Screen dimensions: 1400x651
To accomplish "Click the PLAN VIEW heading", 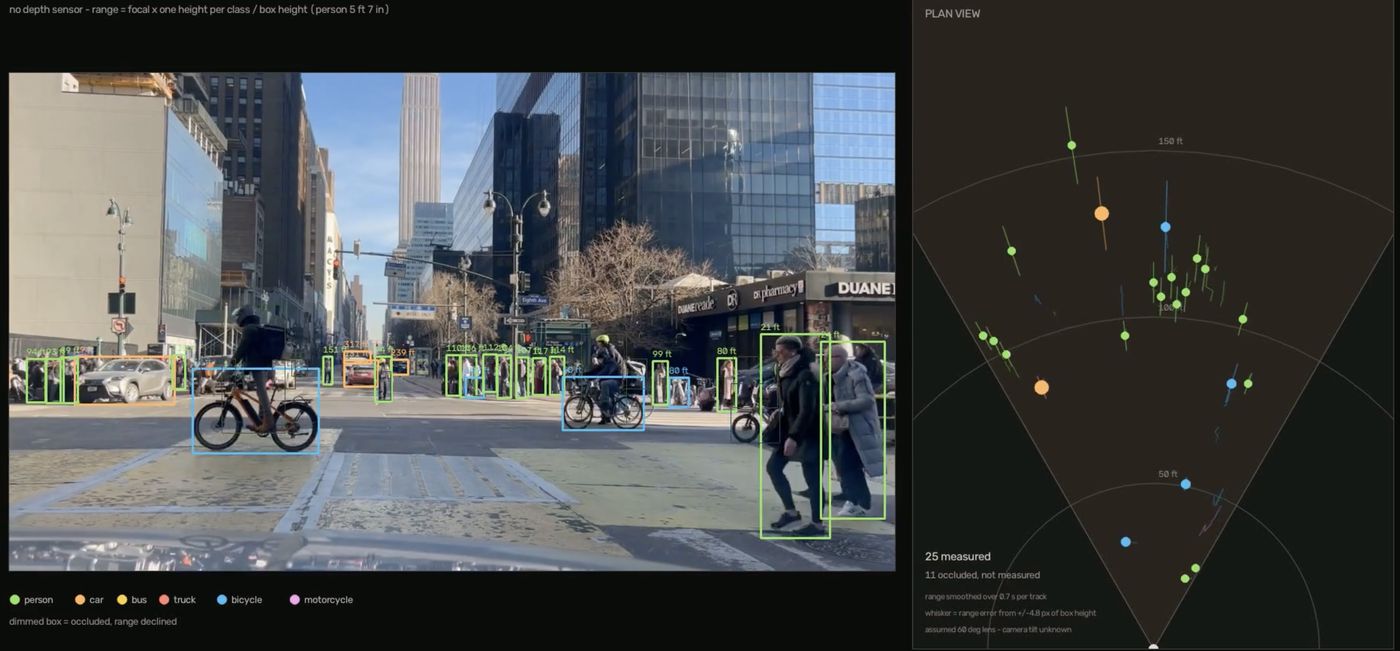I will point(952,14).
